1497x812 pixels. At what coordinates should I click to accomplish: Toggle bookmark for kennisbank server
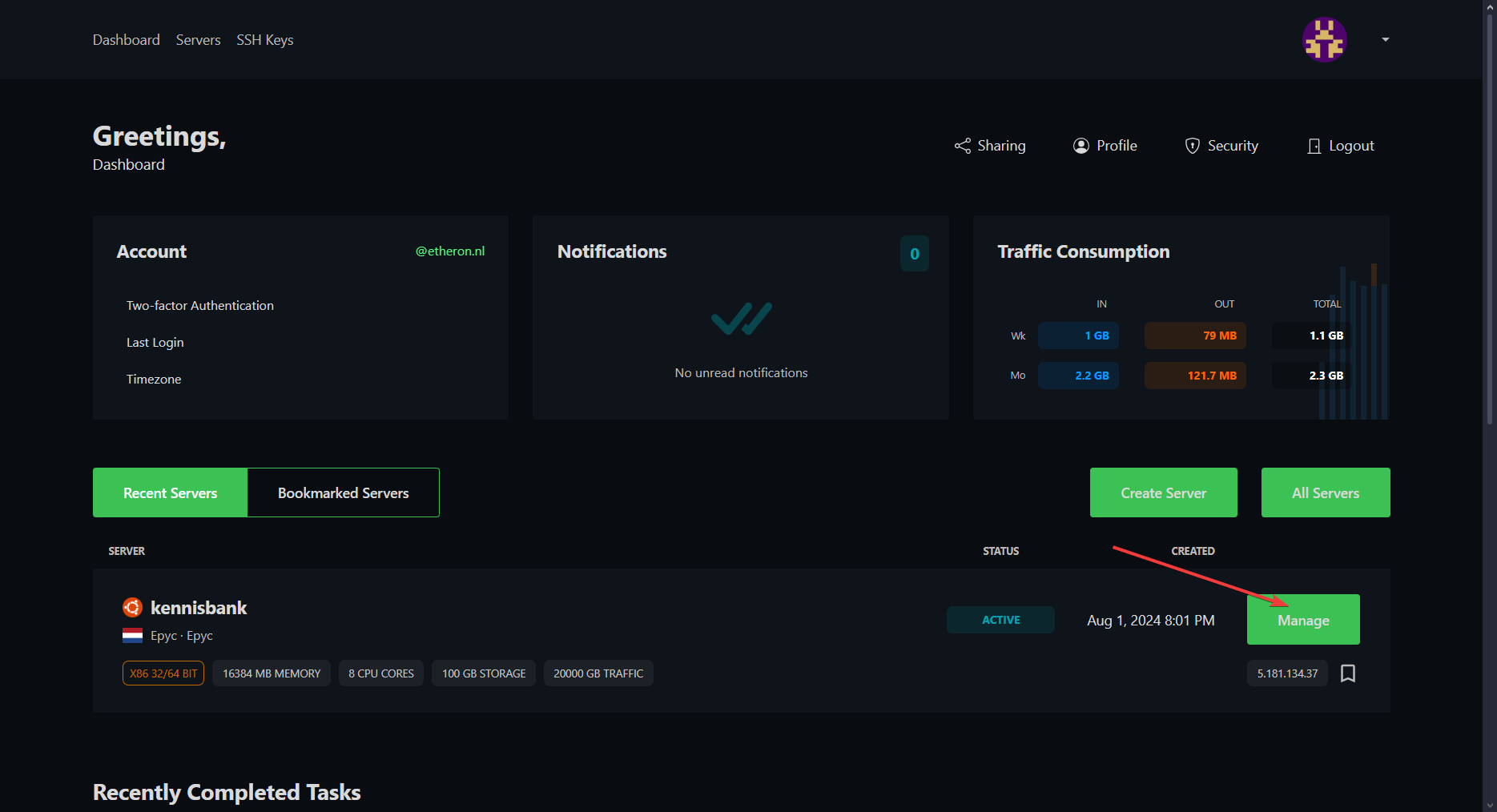[x=1347, y=673]
